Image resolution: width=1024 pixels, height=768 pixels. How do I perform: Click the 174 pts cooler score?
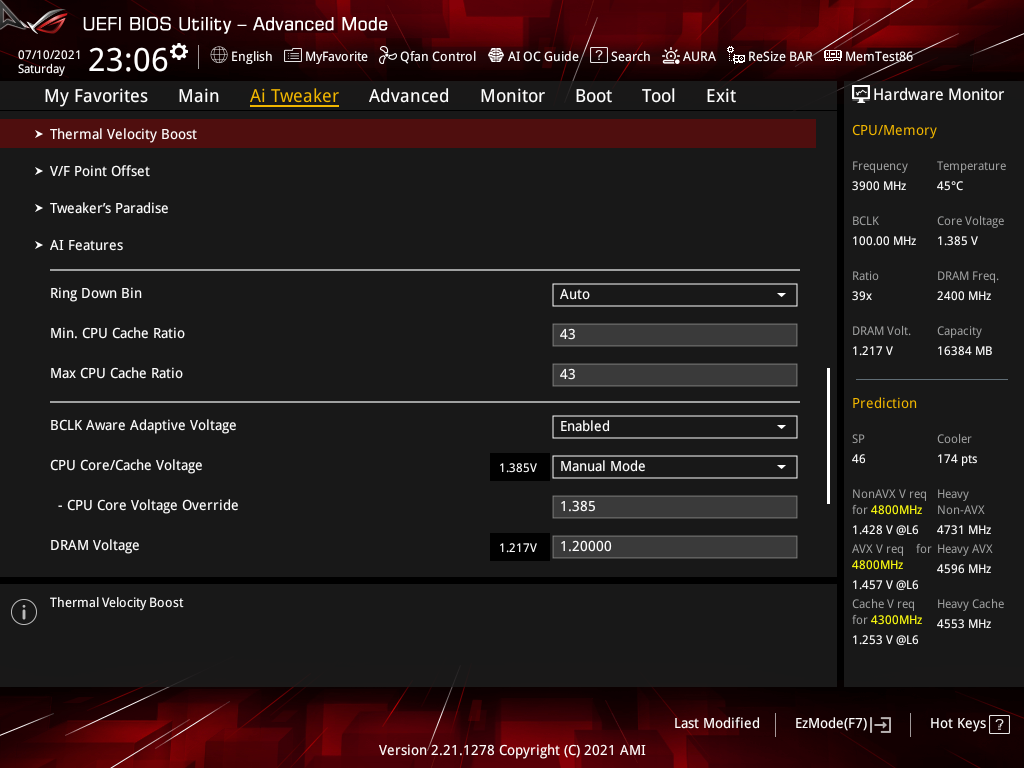[957, 459]
